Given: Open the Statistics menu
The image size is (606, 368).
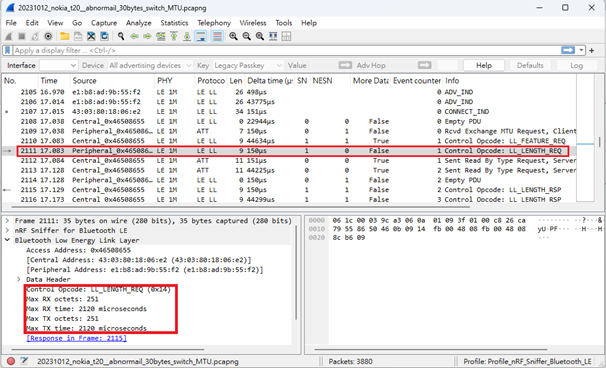Looking at the screenshot, I should 174,23.
